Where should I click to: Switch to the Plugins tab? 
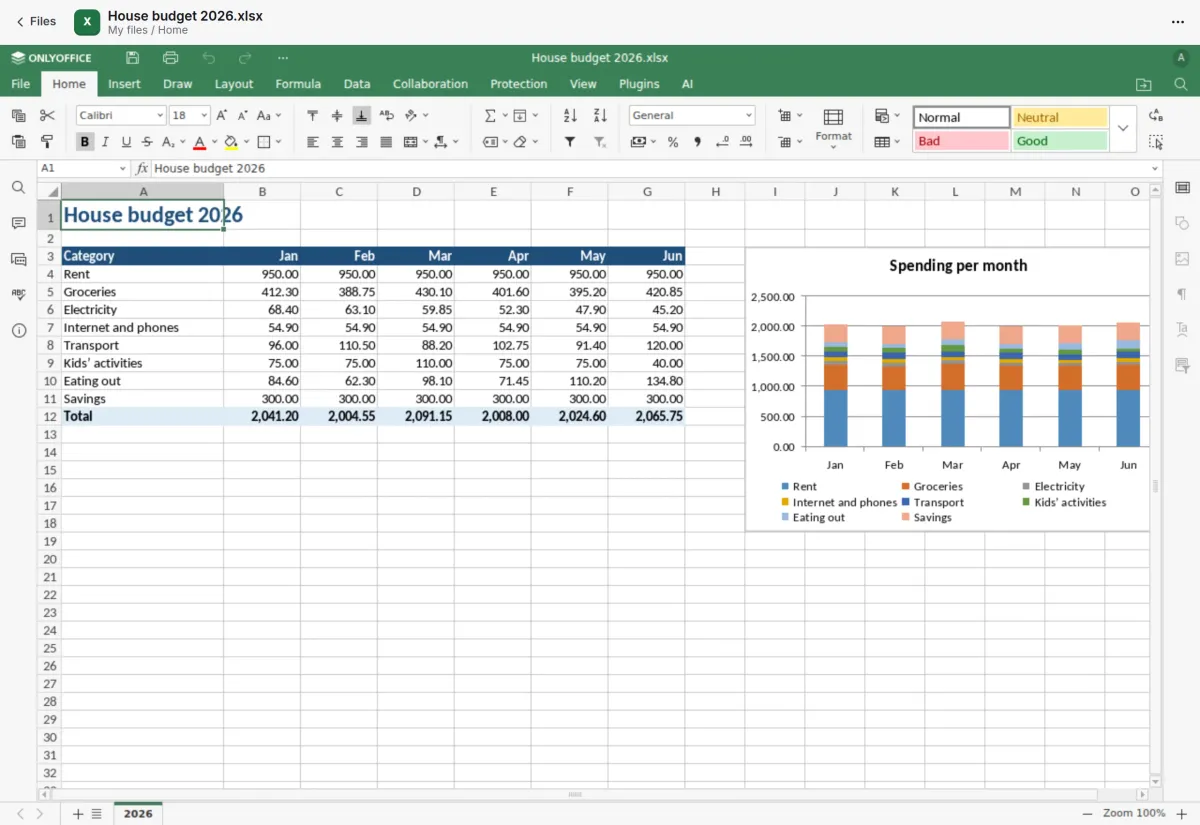tap(639, 84)
